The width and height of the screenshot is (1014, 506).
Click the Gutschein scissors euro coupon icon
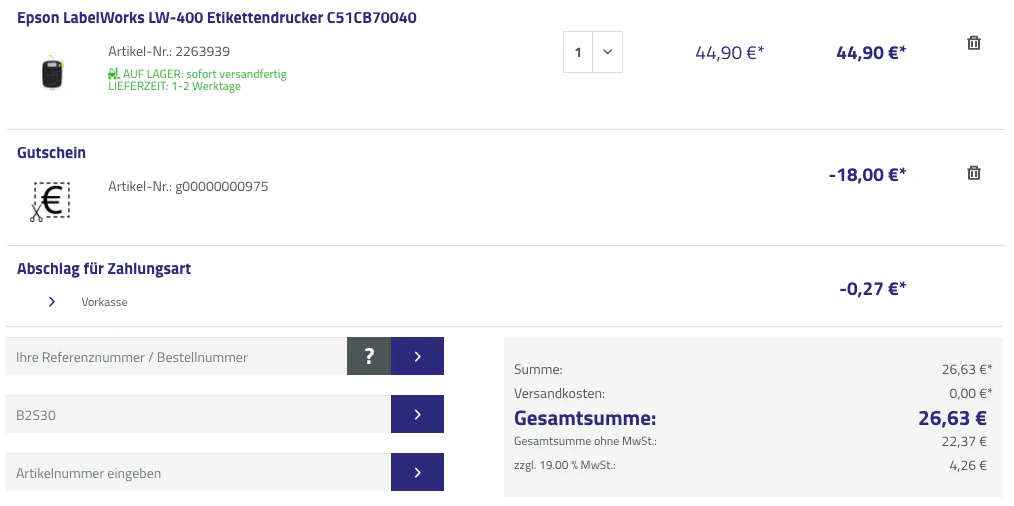point(48,201)
